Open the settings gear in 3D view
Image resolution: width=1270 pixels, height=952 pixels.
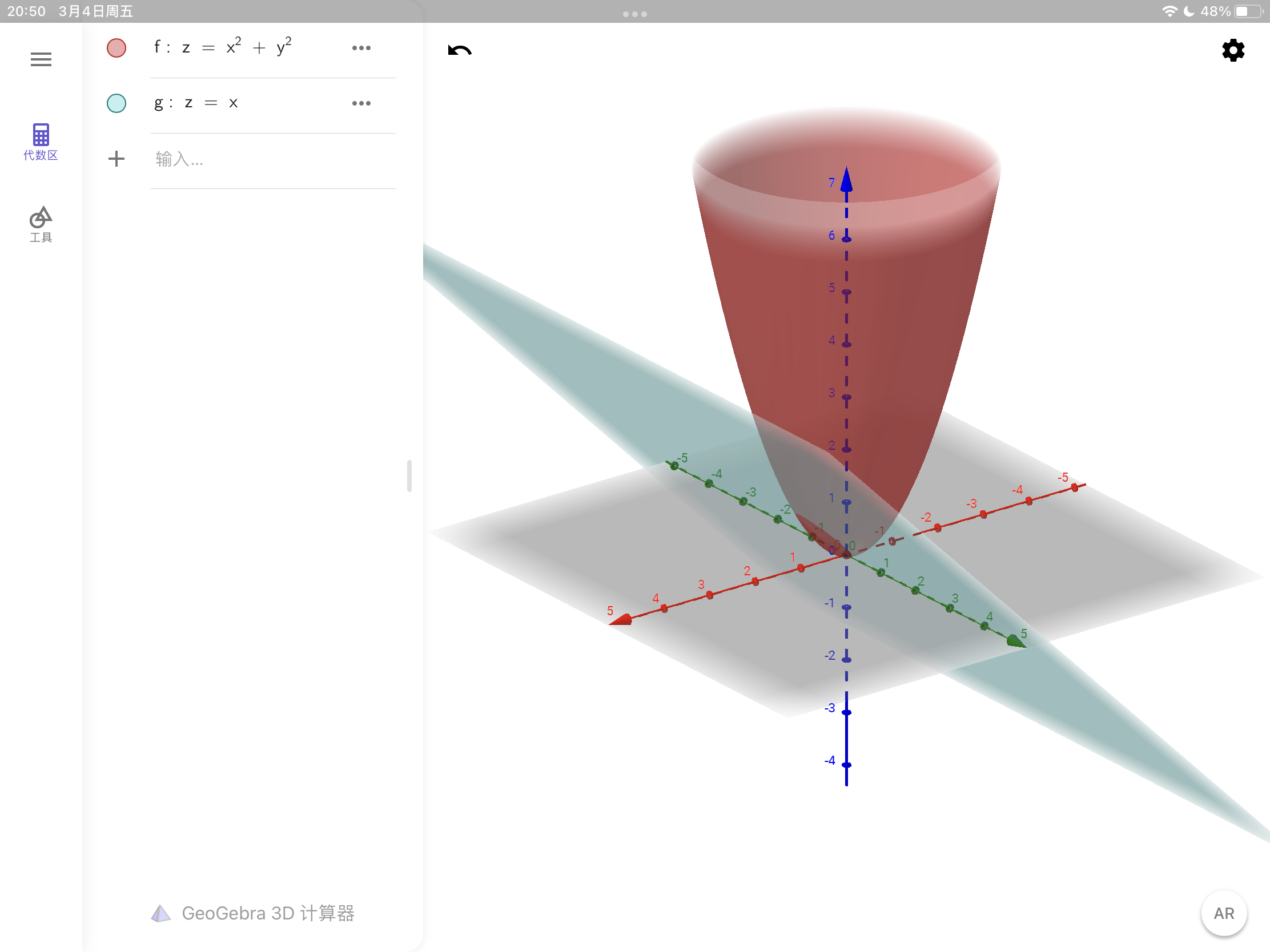[1233, 50]
